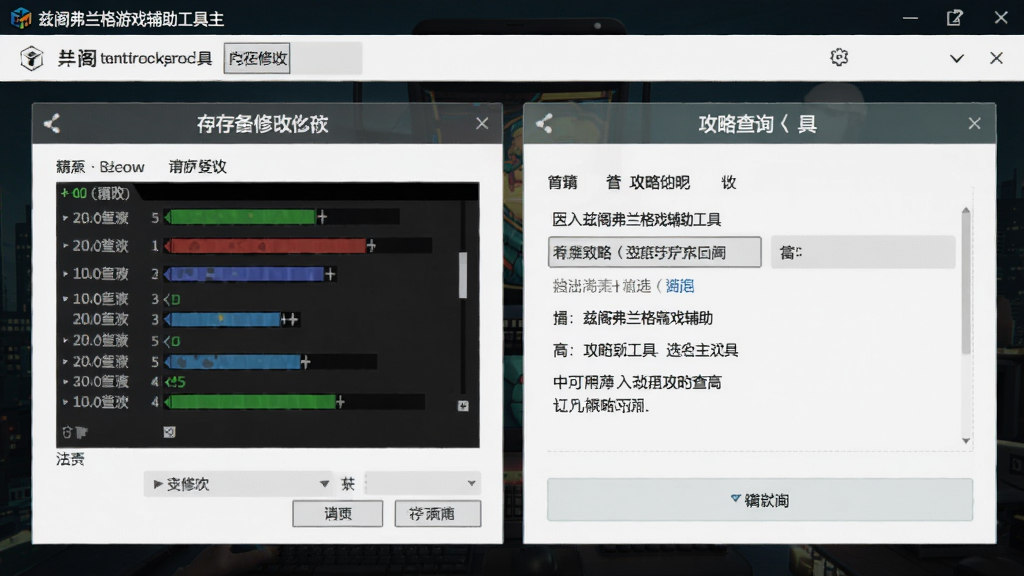Click green <0 value in 20.0 row

click(172, 340)
